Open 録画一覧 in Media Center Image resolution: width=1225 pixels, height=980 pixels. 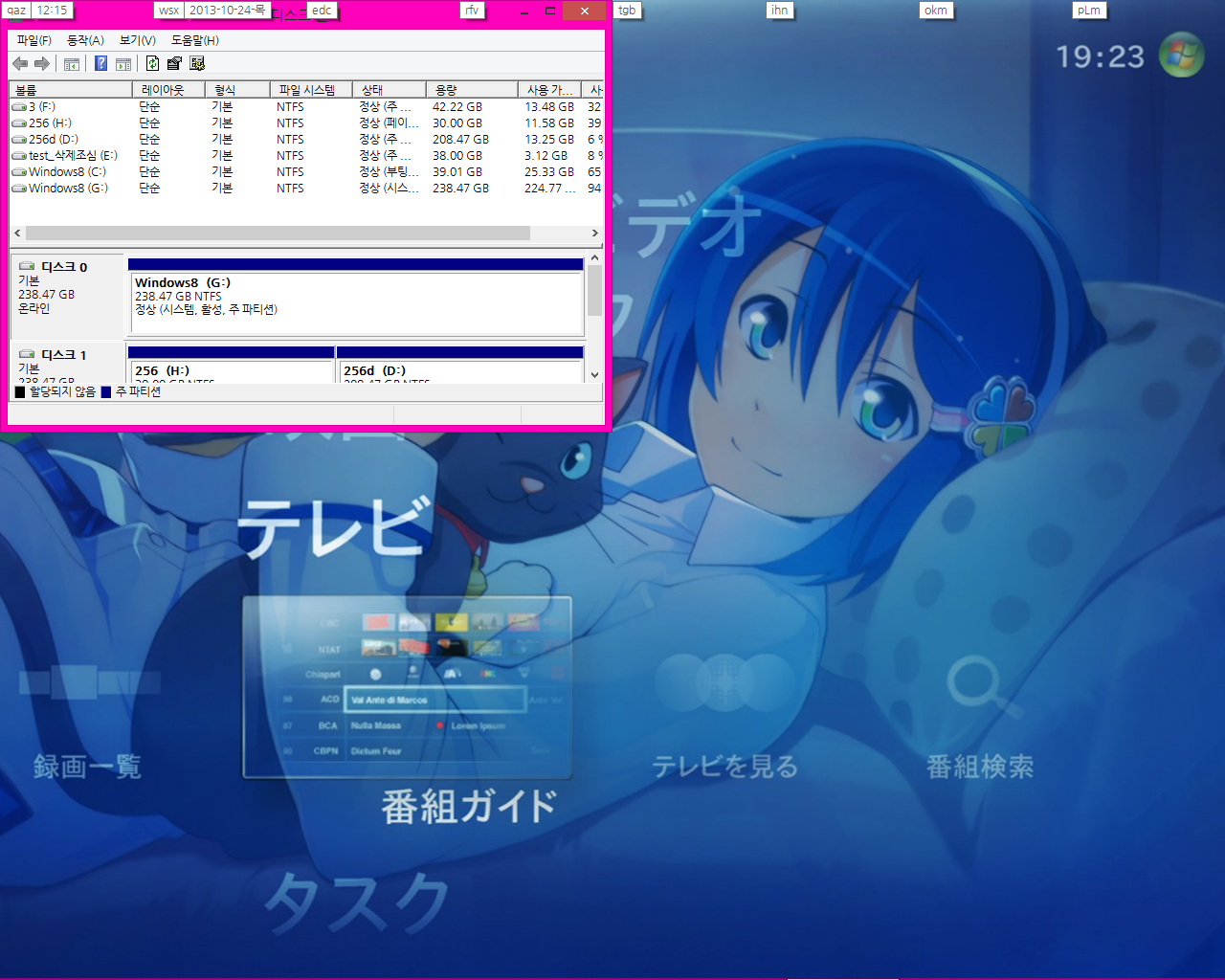pos(87,767)
